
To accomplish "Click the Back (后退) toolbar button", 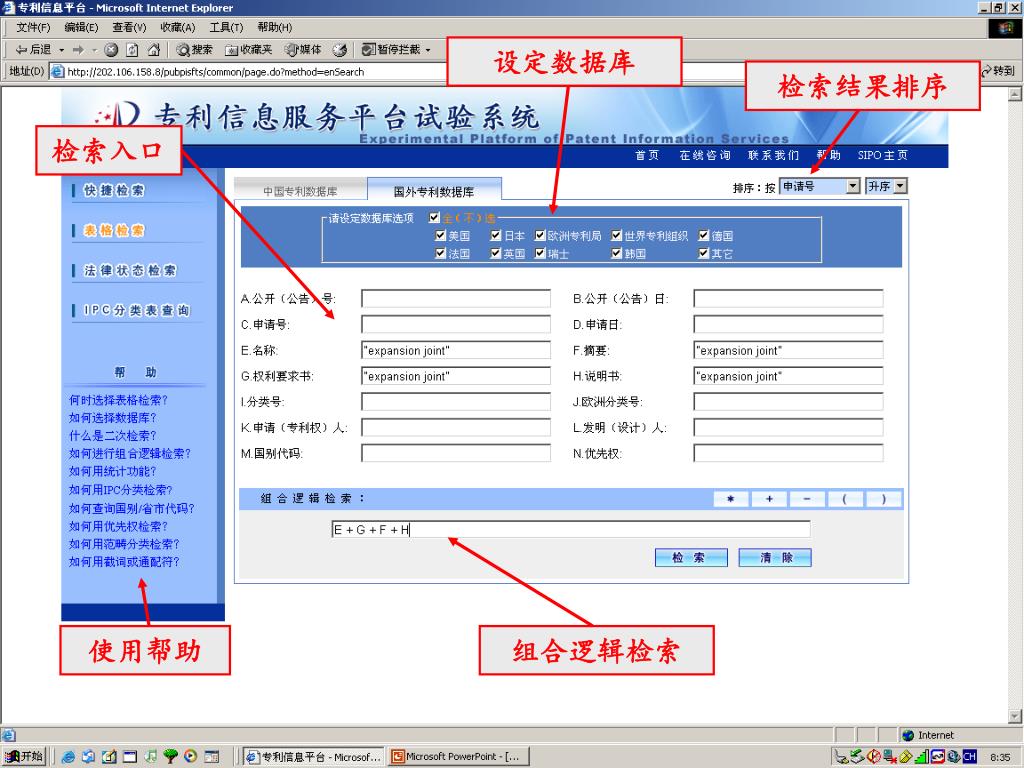I will coord(33,50).
